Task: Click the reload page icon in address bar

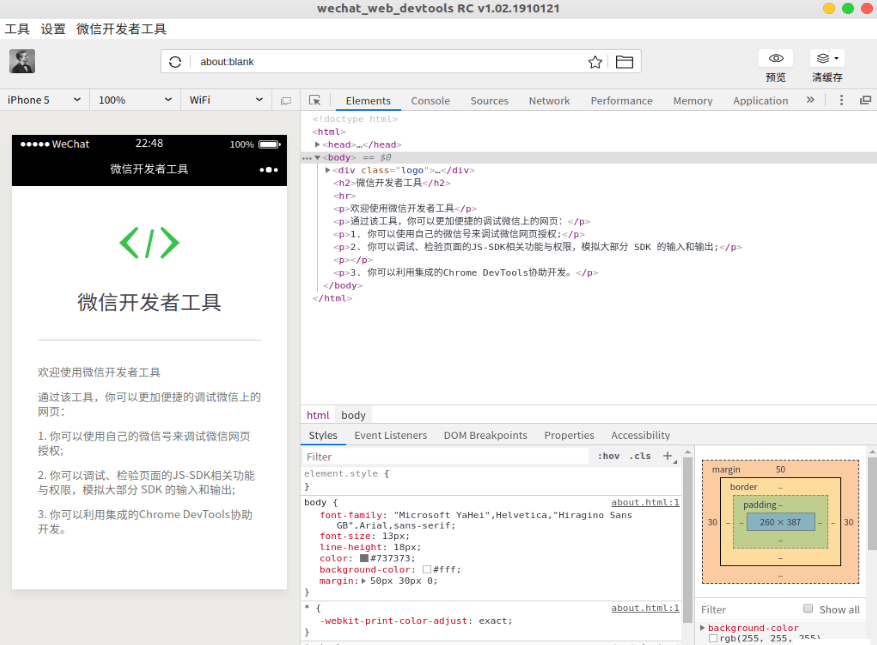Action: pos(175,62)
